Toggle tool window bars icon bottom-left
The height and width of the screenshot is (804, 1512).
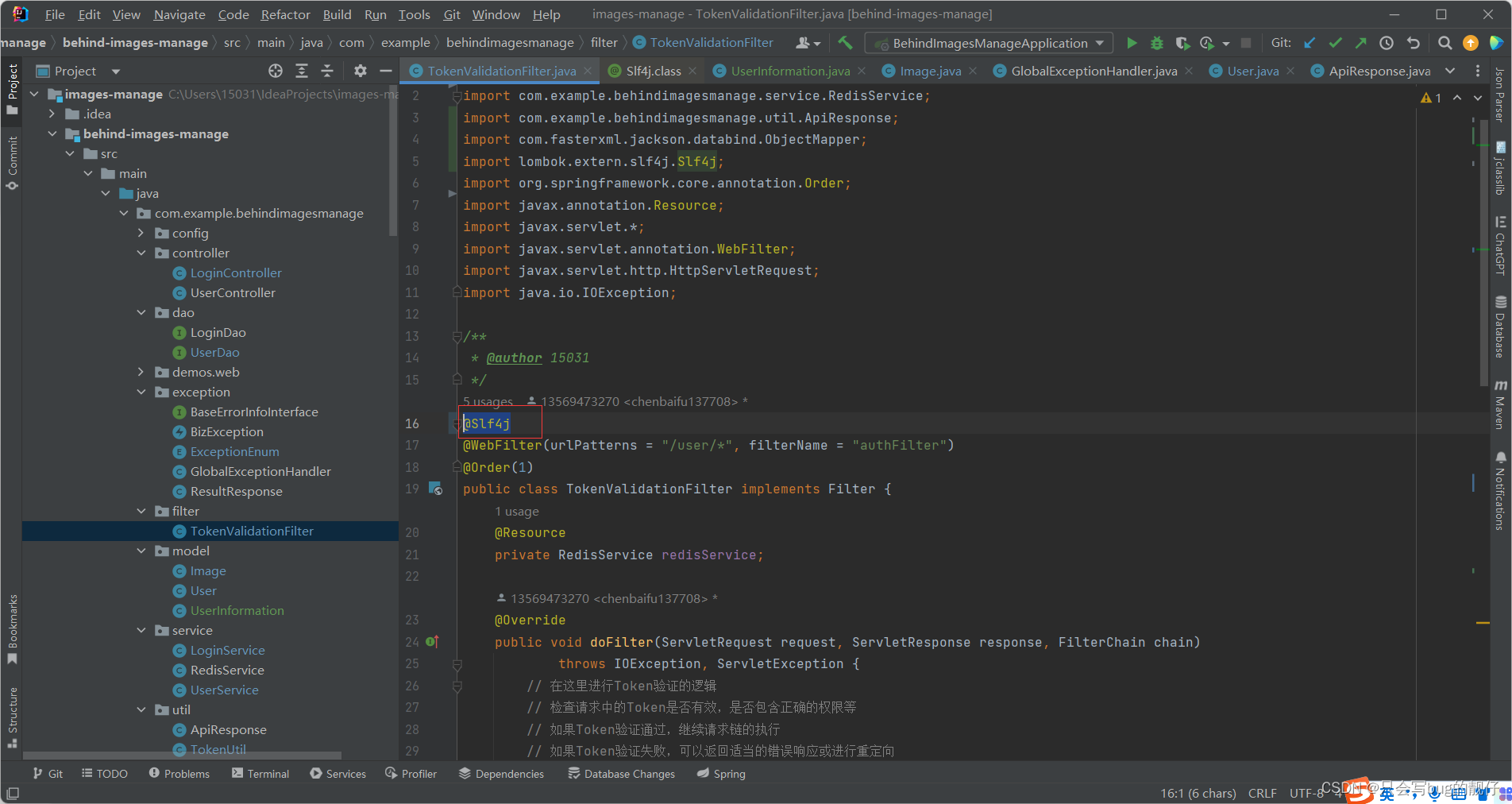click(13, 793)
